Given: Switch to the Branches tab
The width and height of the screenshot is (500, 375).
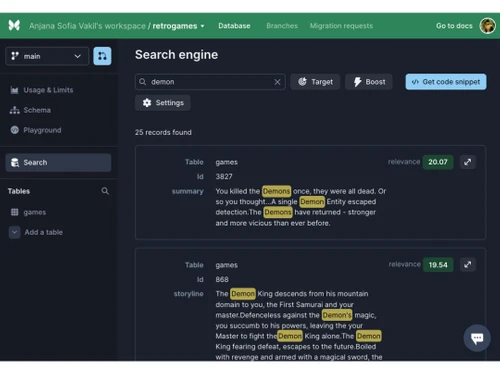Looking at the screenshot, I should coord(282,26).
